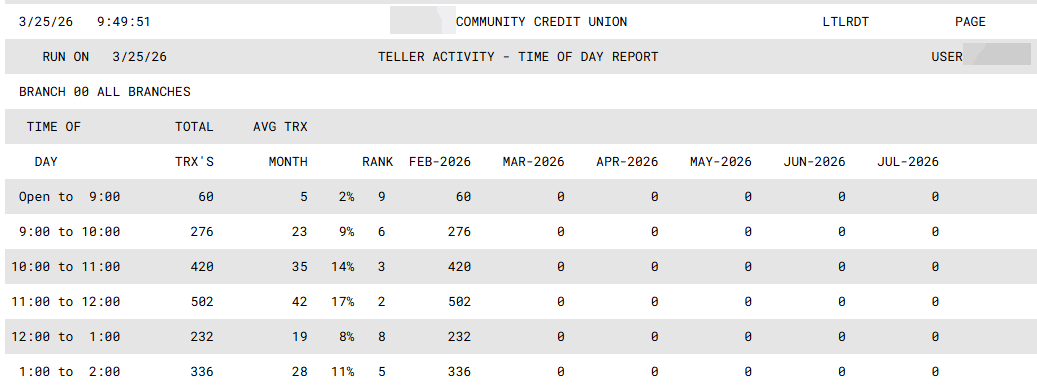Image resolution: width=1037 pixels, height=388 pixels.
Task: Click the AVG TRX column header
Action: [280, 127]
